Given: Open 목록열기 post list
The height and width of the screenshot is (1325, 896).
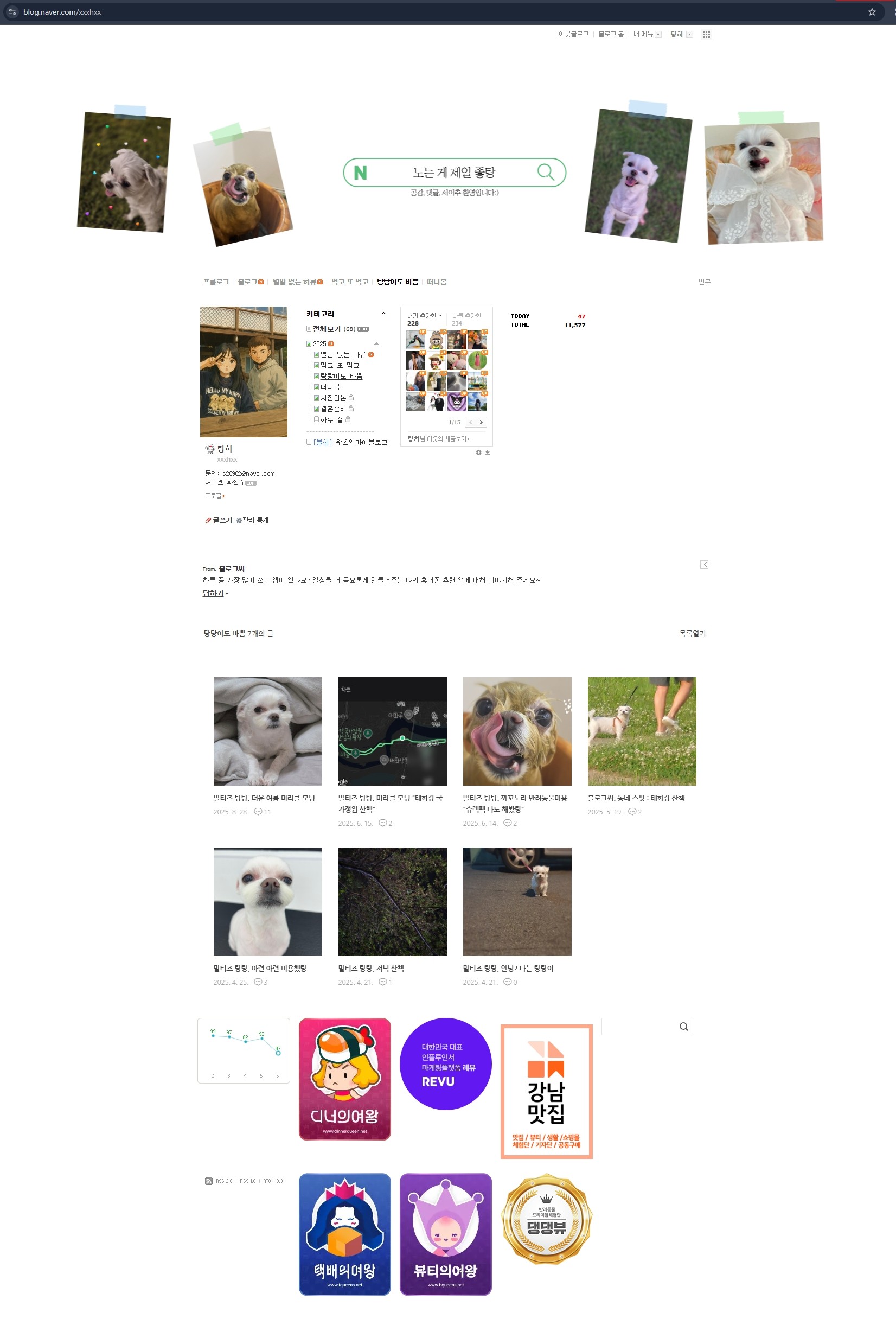Looking at the screenshot, I should (x=692, y=633).
